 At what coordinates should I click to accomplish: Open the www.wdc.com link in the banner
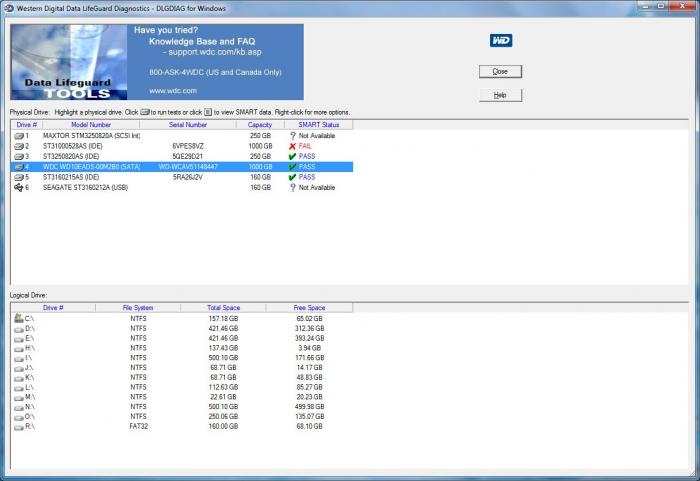[x=173, y=91]
